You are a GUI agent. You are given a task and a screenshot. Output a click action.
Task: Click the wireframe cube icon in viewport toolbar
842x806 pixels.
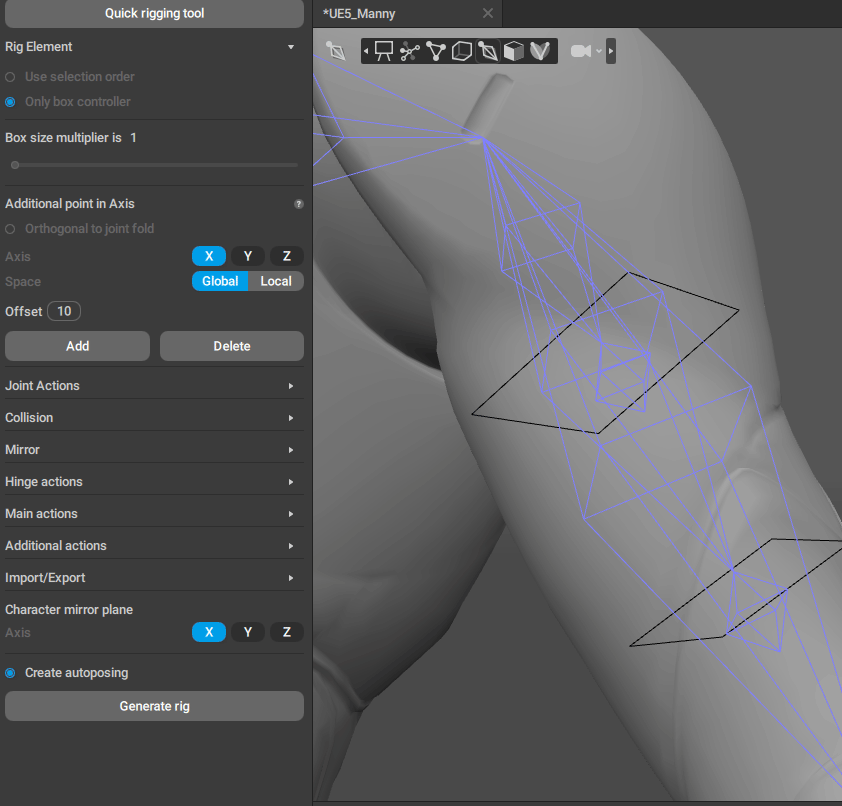[461, 51]
